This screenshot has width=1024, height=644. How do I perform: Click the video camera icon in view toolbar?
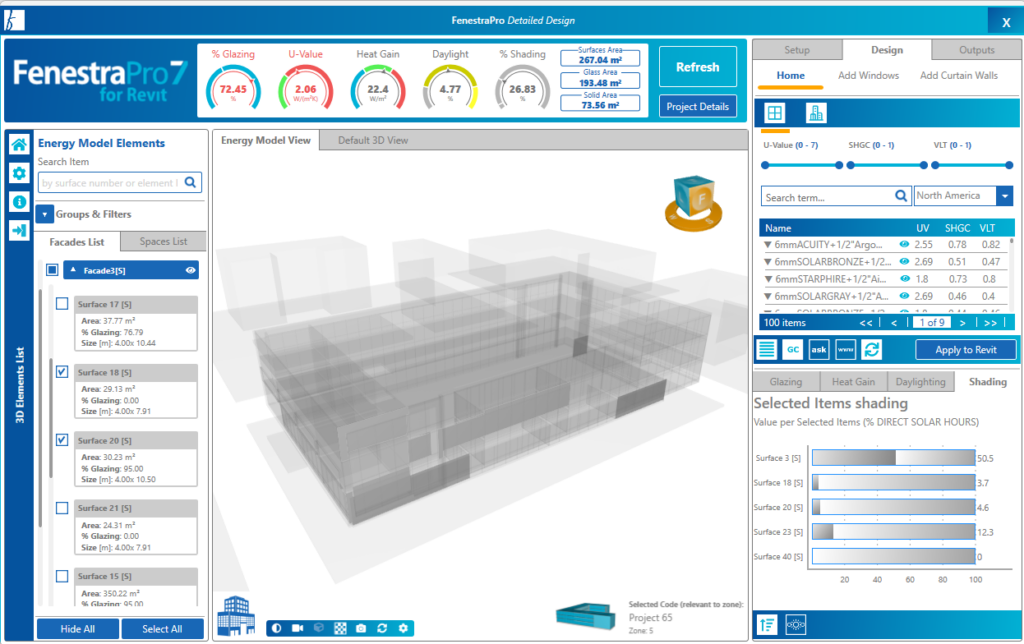point(298,628)
